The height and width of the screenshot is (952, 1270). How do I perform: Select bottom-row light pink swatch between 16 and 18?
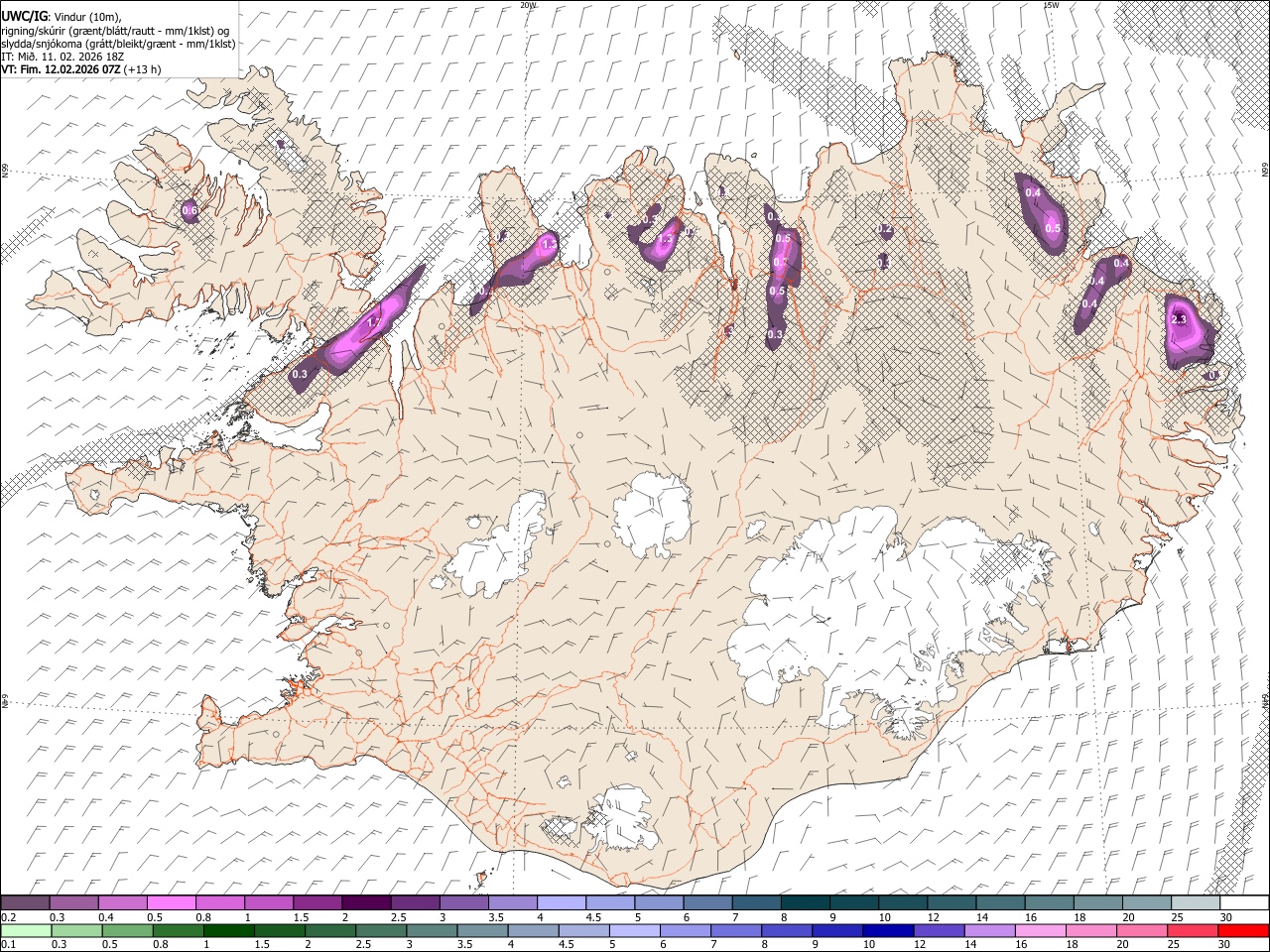point(1039,930)
